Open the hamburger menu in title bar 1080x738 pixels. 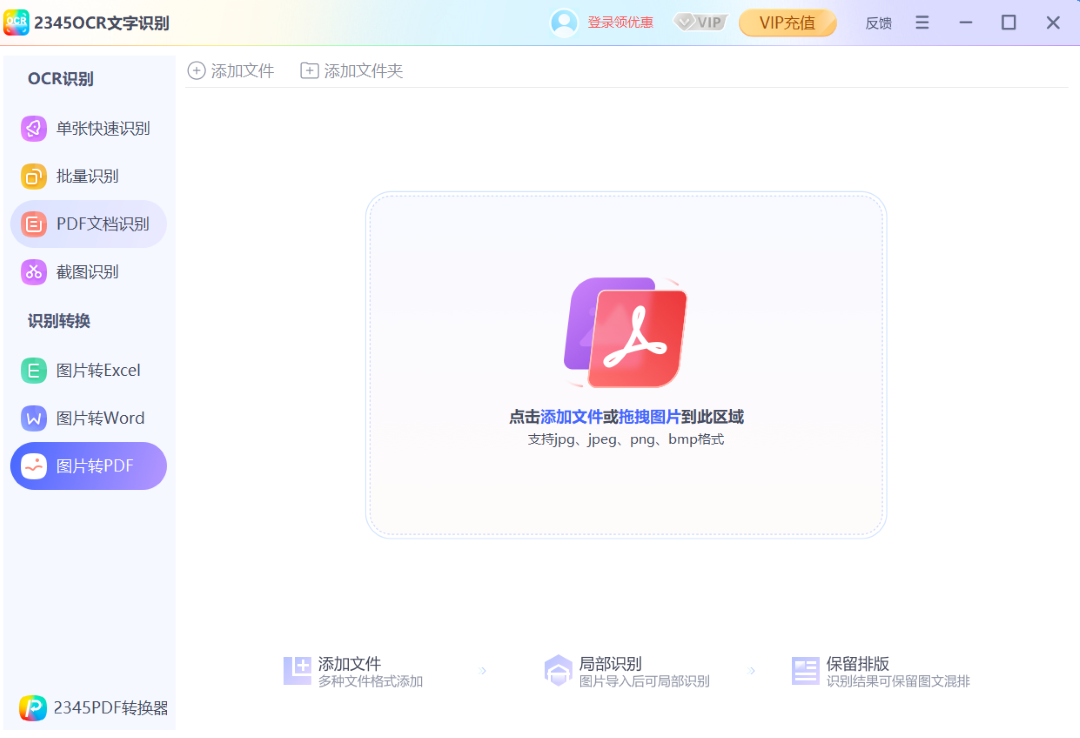tap(922, 22)
